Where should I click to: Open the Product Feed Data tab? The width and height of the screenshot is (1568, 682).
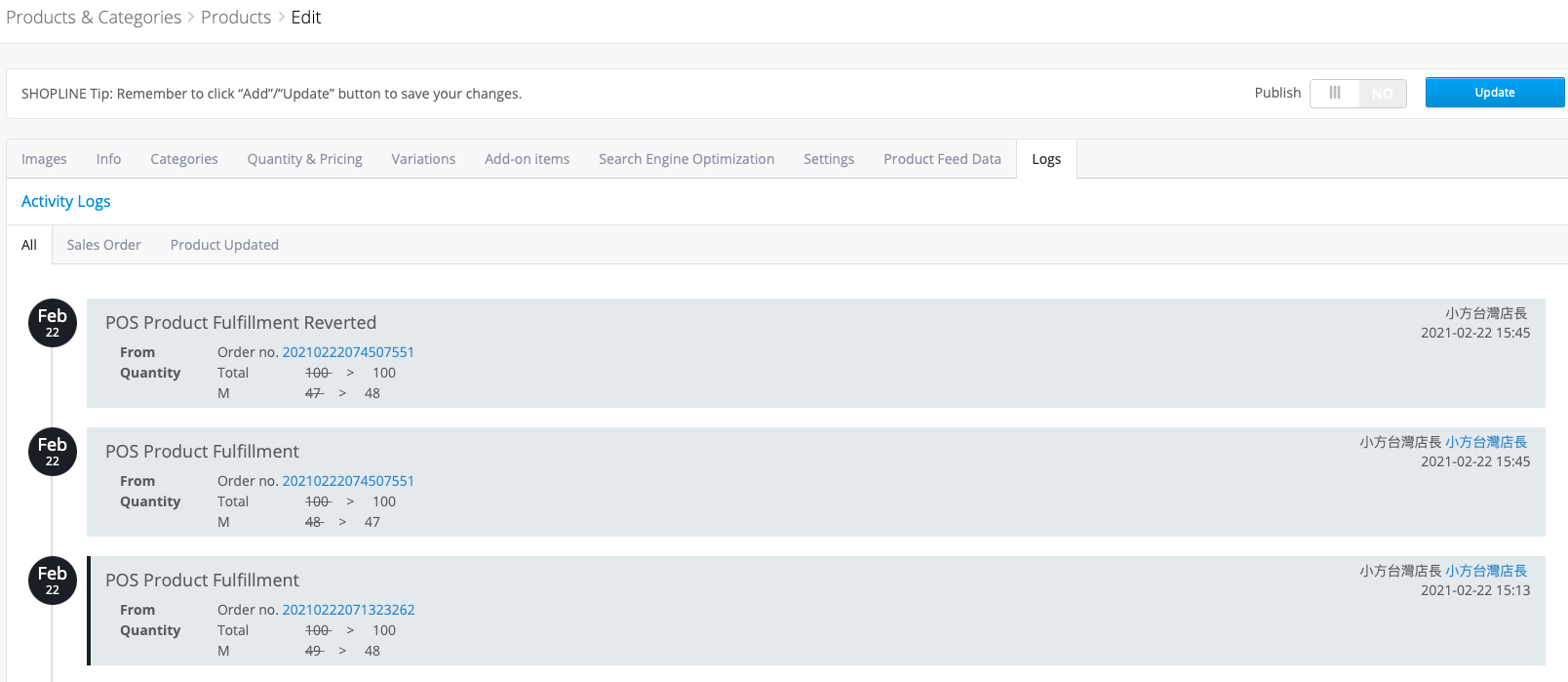click(942, 159)
